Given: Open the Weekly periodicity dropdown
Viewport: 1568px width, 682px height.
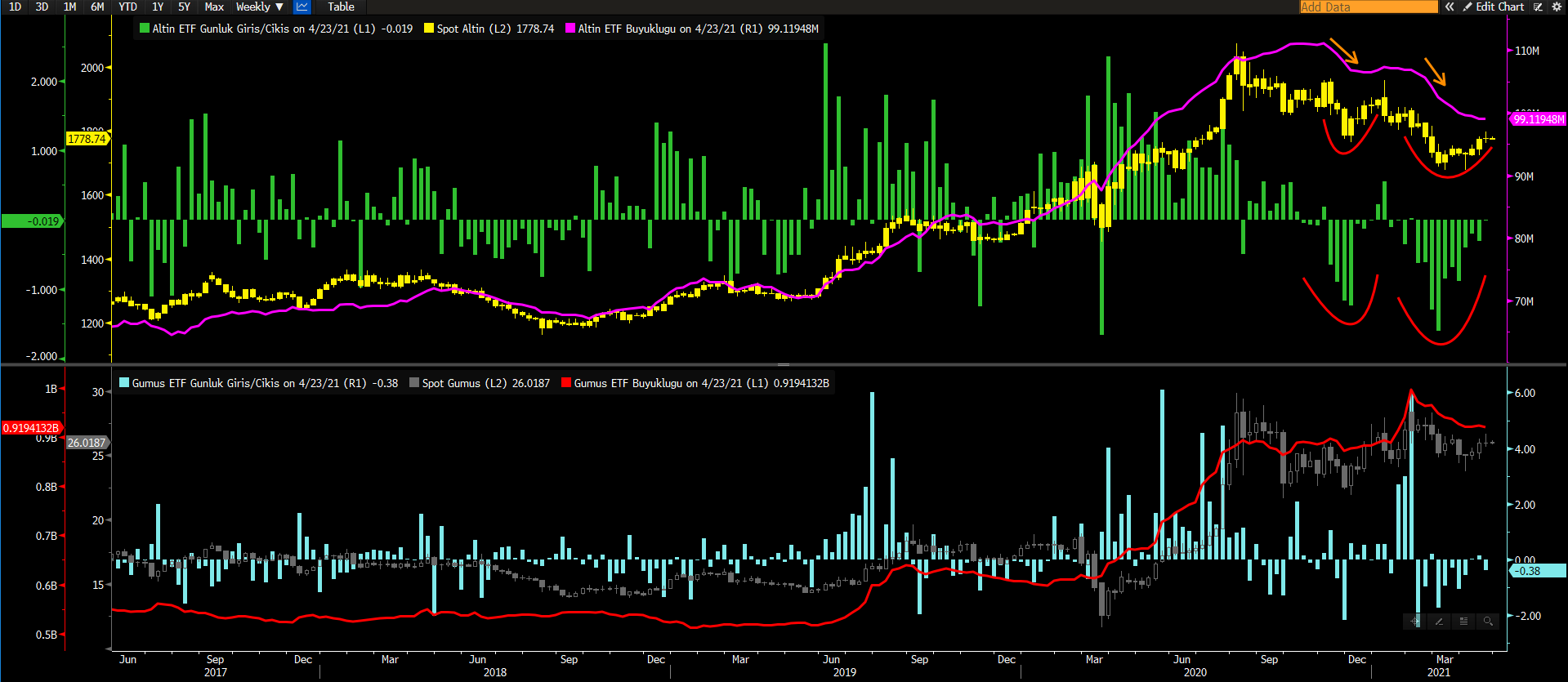Looking at the screenshot, I should point(260,7).
